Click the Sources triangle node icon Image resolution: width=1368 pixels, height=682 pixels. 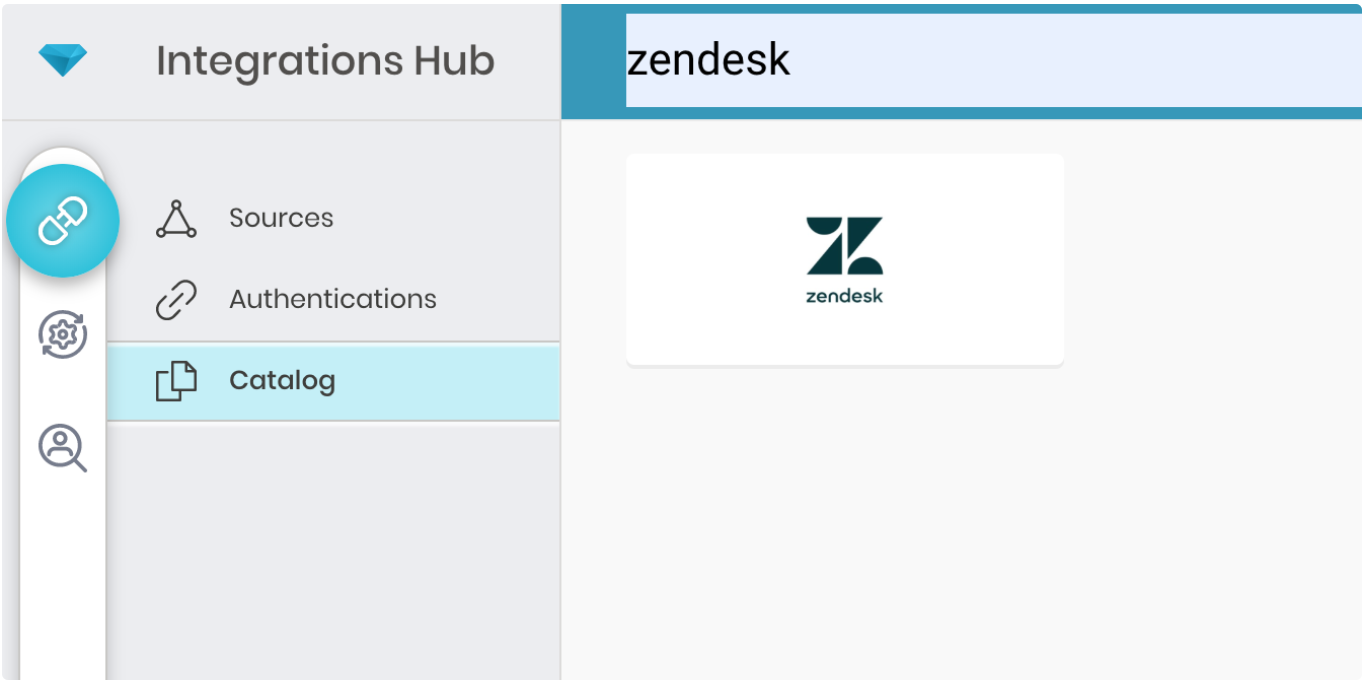coord(176,219)
